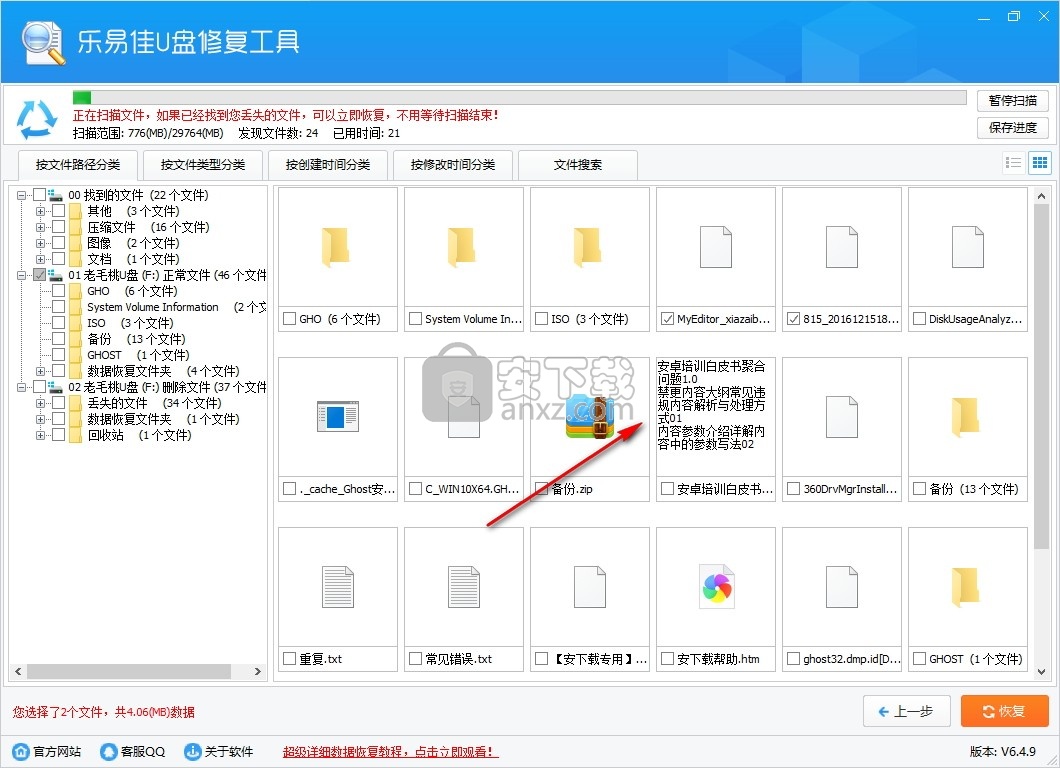The image size is (1060, 768).
Task: Expand the 图像 (2 个文件) node
Action: [x=41, y=243]
